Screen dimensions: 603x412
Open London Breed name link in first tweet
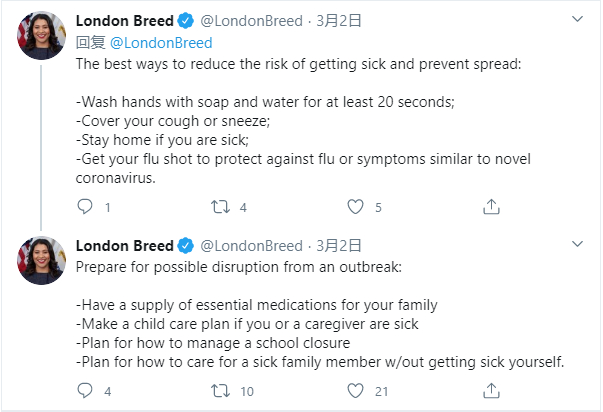pyautogui.click(x=125, y=21)
